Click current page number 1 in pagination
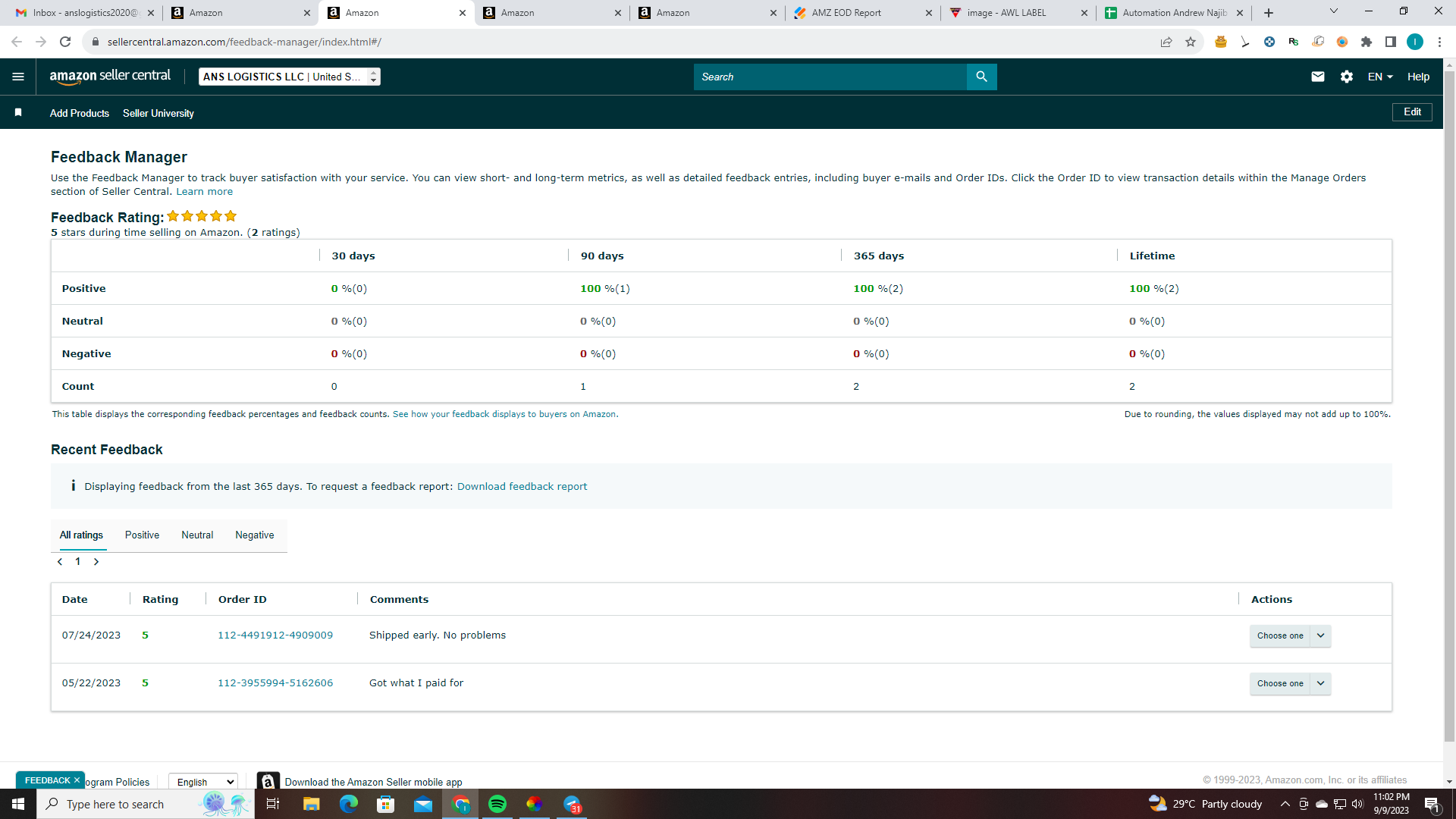The width and height of the screenshot is (1456, 819). 78,562
